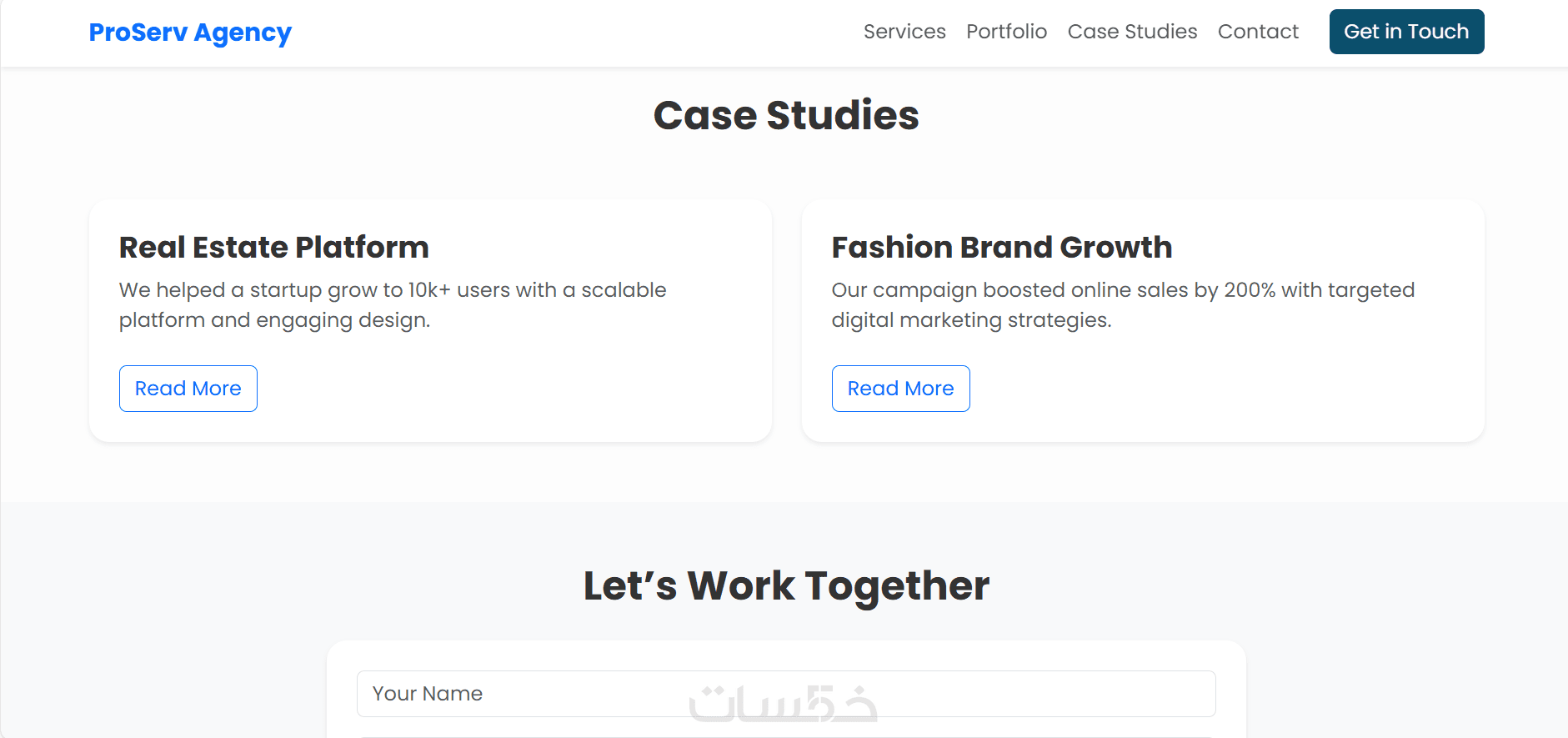The image size is (1568, 738).
Task: Click the Let's Work Together heading
Action: click(x=785, y=585)
